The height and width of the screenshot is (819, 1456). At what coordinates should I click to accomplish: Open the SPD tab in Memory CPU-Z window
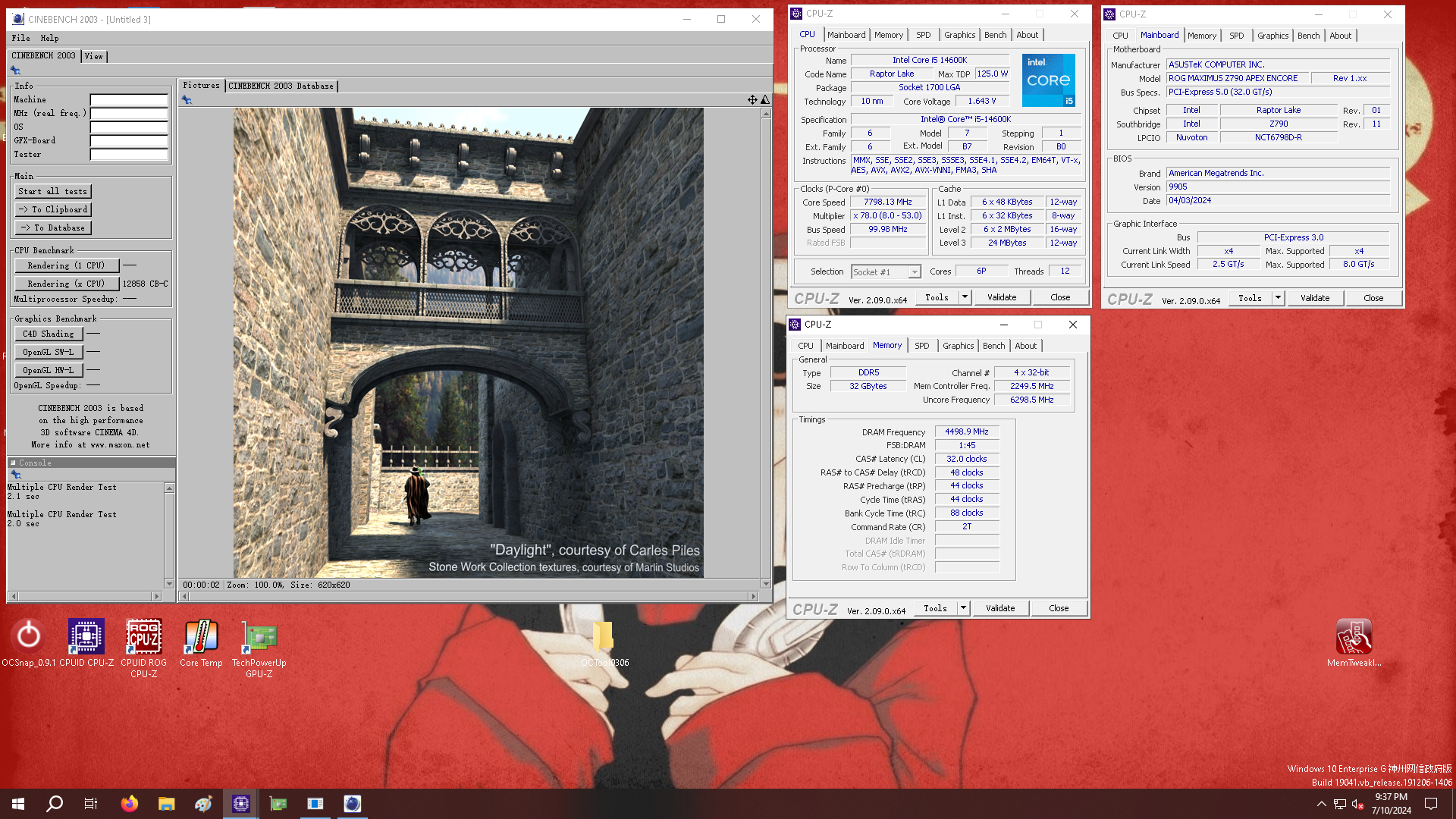(921, 346)
